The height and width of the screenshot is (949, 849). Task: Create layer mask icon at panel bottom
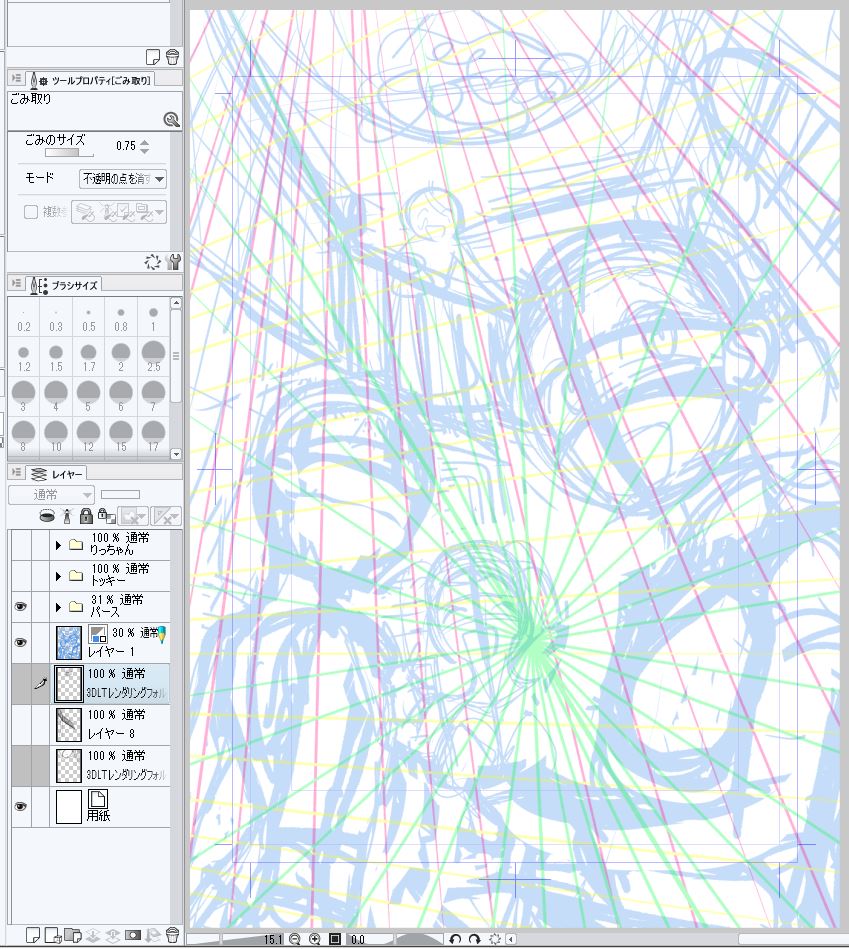point(133,935)
